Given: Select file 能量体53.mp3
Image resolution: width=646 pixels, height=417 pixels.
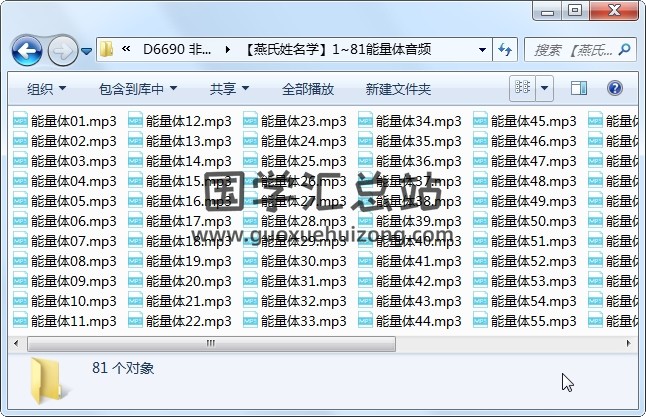Looking at the screenshot, I should (524, 281).
